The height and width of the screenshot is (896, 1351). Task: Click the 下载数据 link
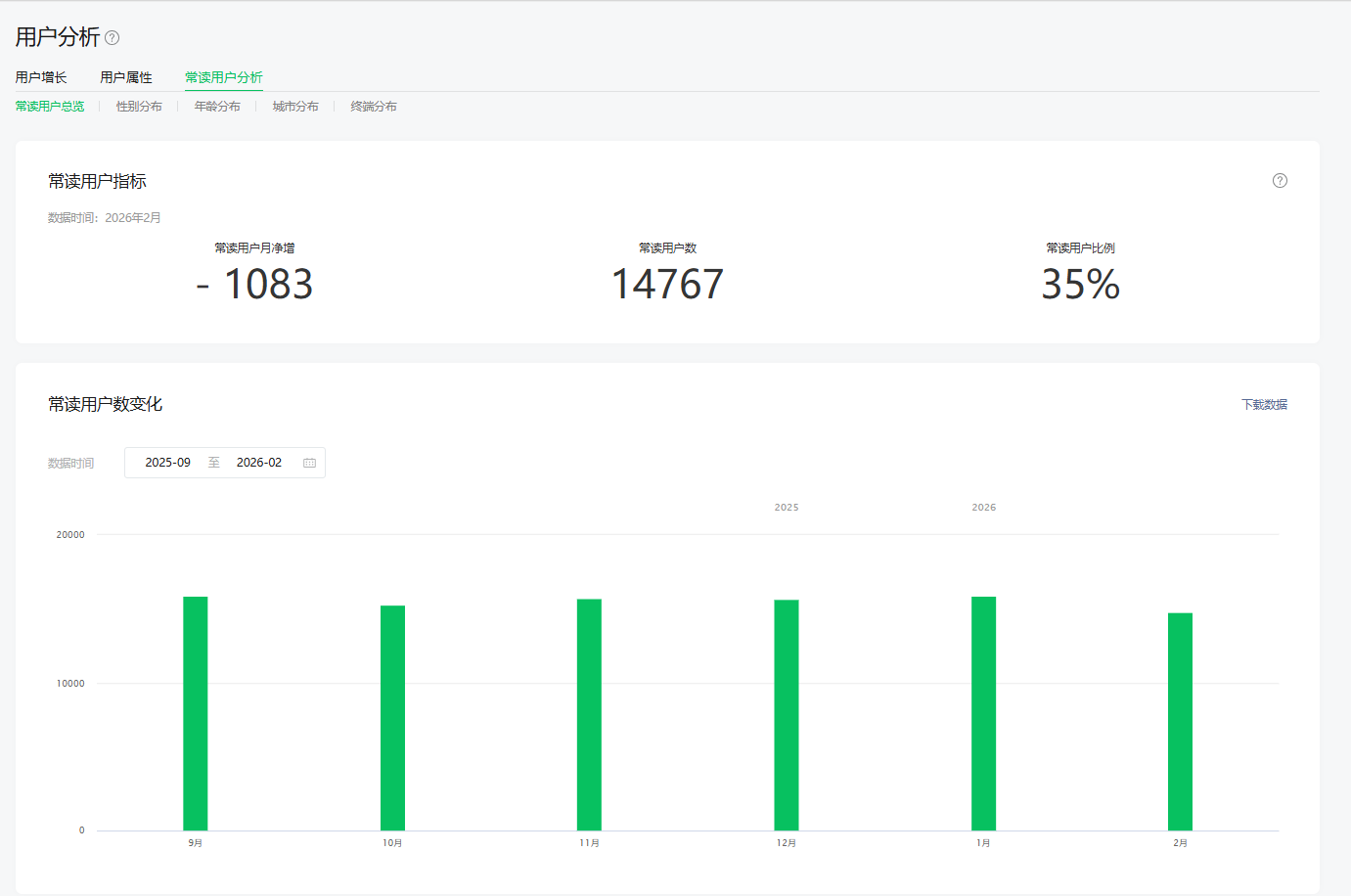point(1264,405)
